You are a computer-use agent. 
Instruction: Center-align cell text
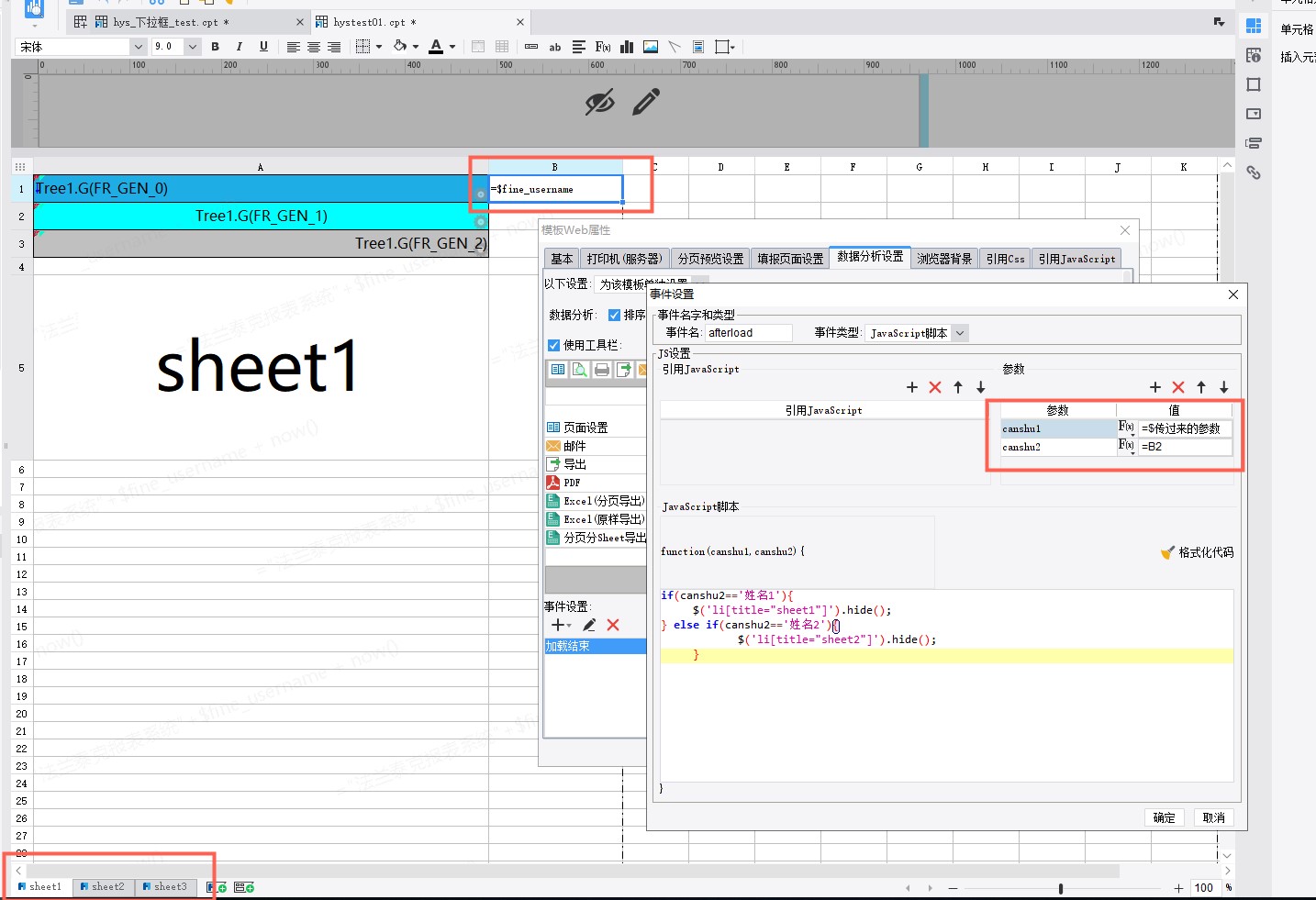pyautogui.click(x=314, y=47)
